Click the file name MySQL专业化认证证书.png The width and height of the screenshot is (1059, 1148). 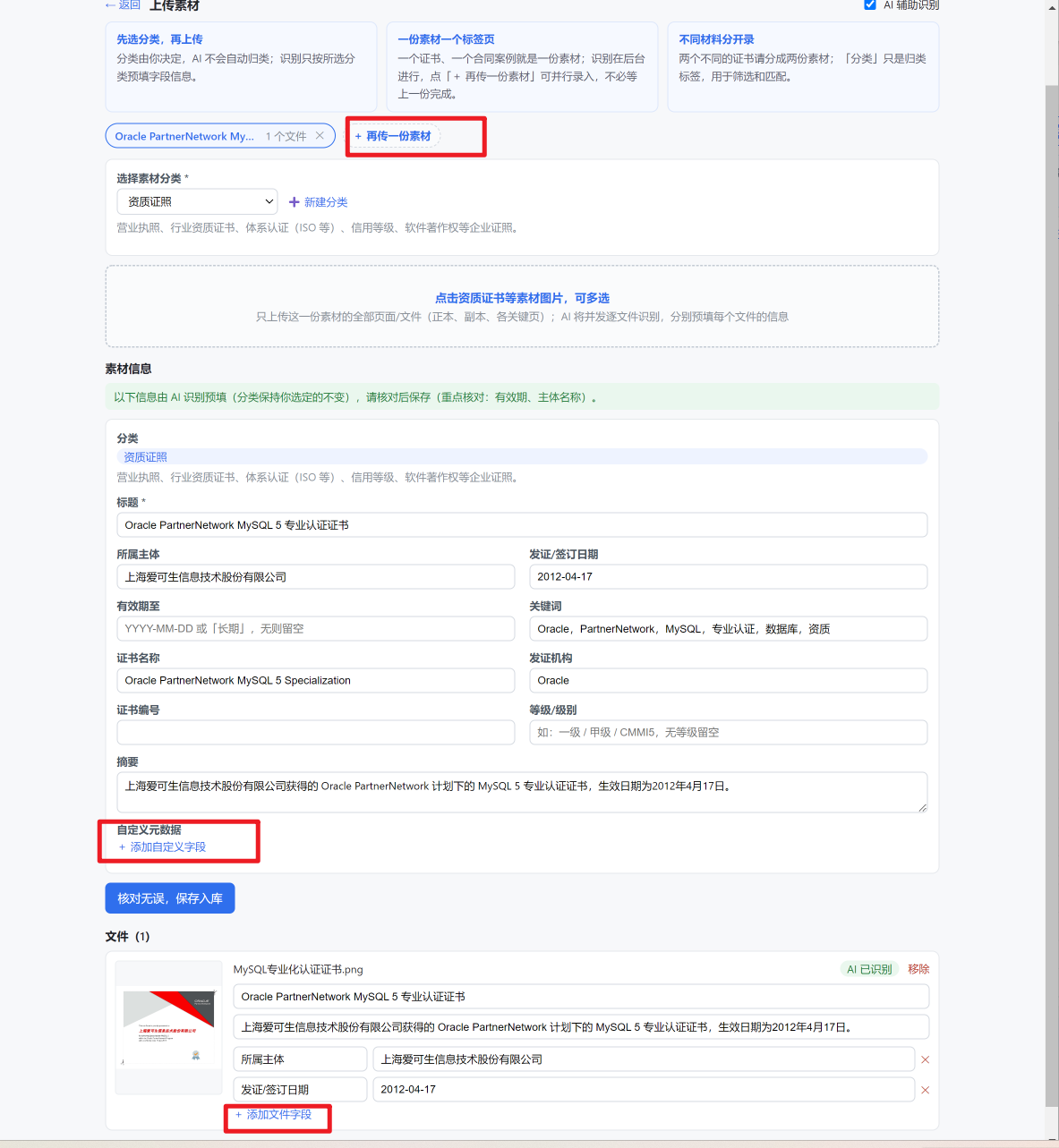coord(298,969)
